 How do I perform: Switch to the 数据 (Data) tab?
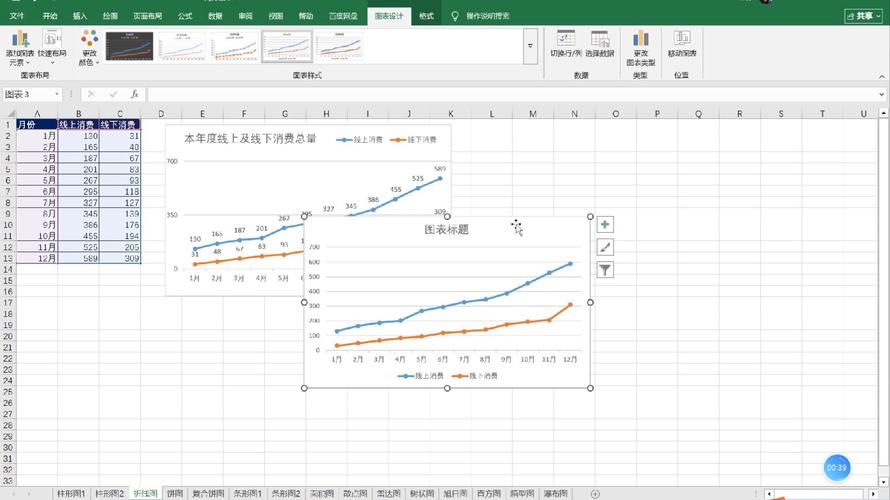215,16
